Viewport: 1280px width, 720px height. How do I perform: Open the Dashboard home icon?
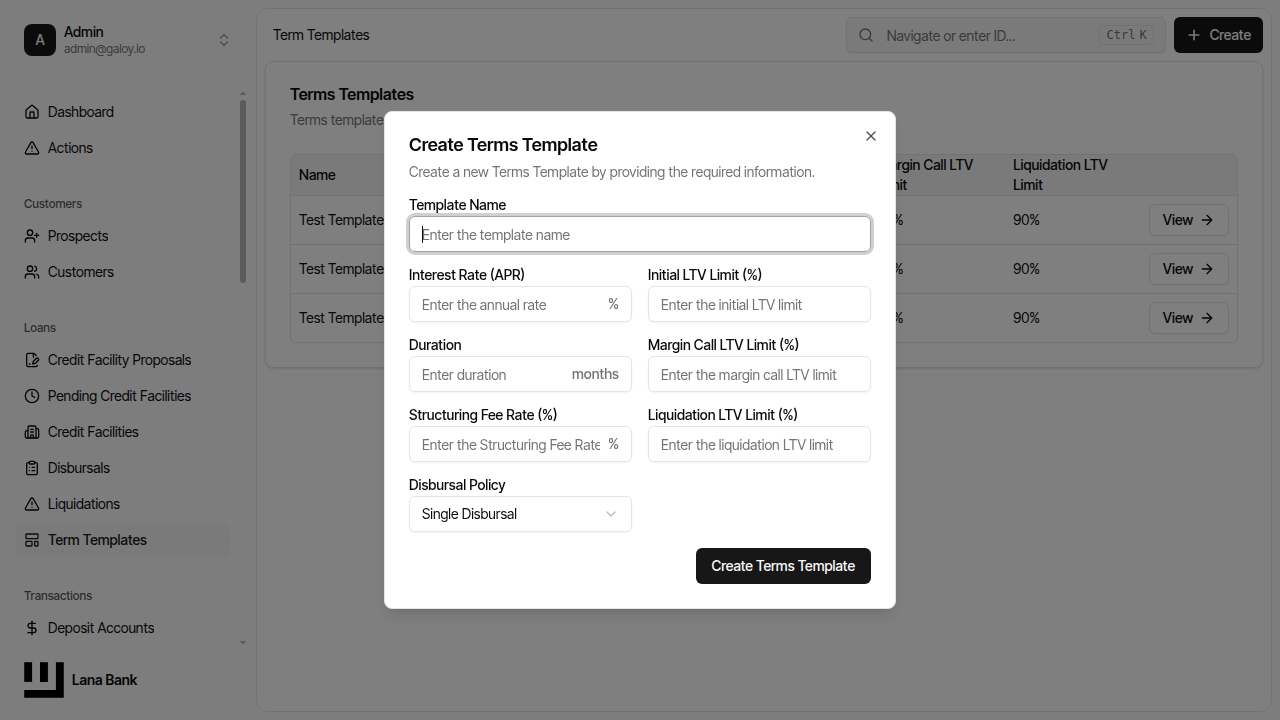pyautogui.click(x=32, y=112)
